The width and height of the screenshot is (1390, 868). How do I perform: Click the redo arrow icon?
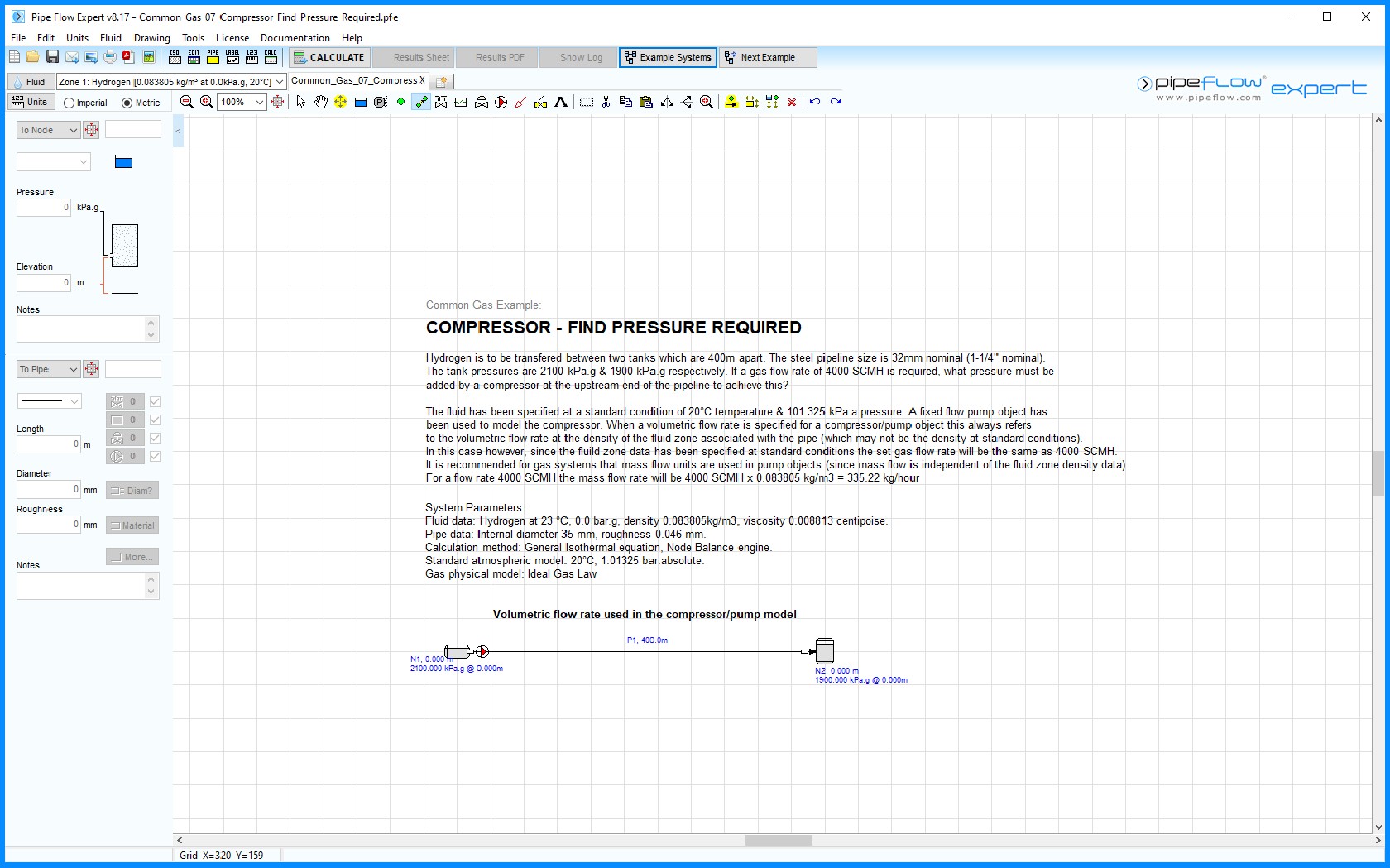point(836,102)
